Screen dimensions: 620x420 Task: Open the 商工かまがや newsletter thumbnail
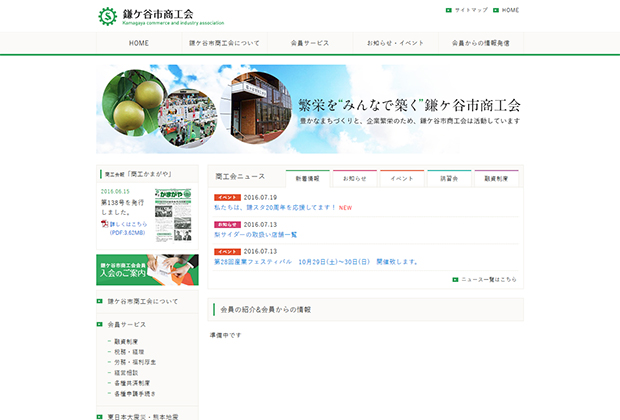(173, 215)
